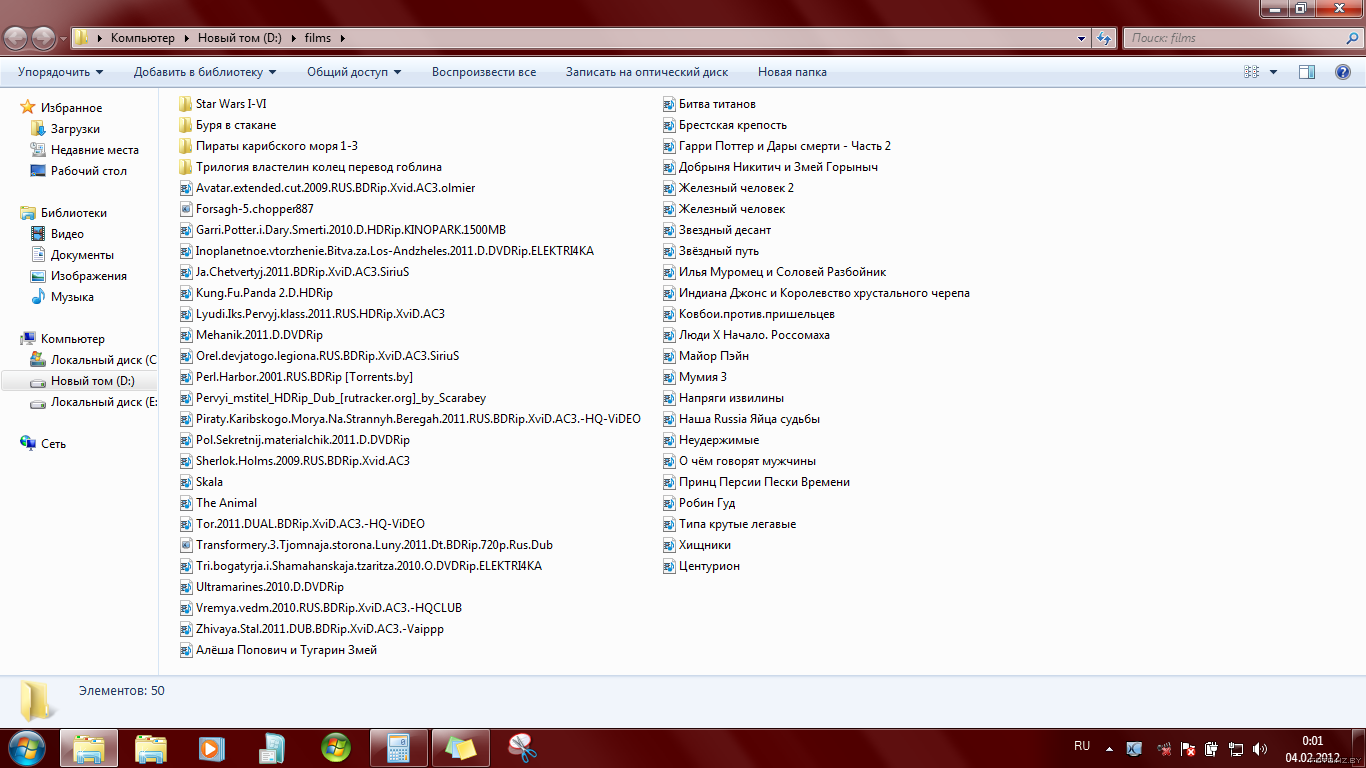Click the video icon of Битва титанов
The height and width of the screenshot is (768, 1366).
click(670, 104)
